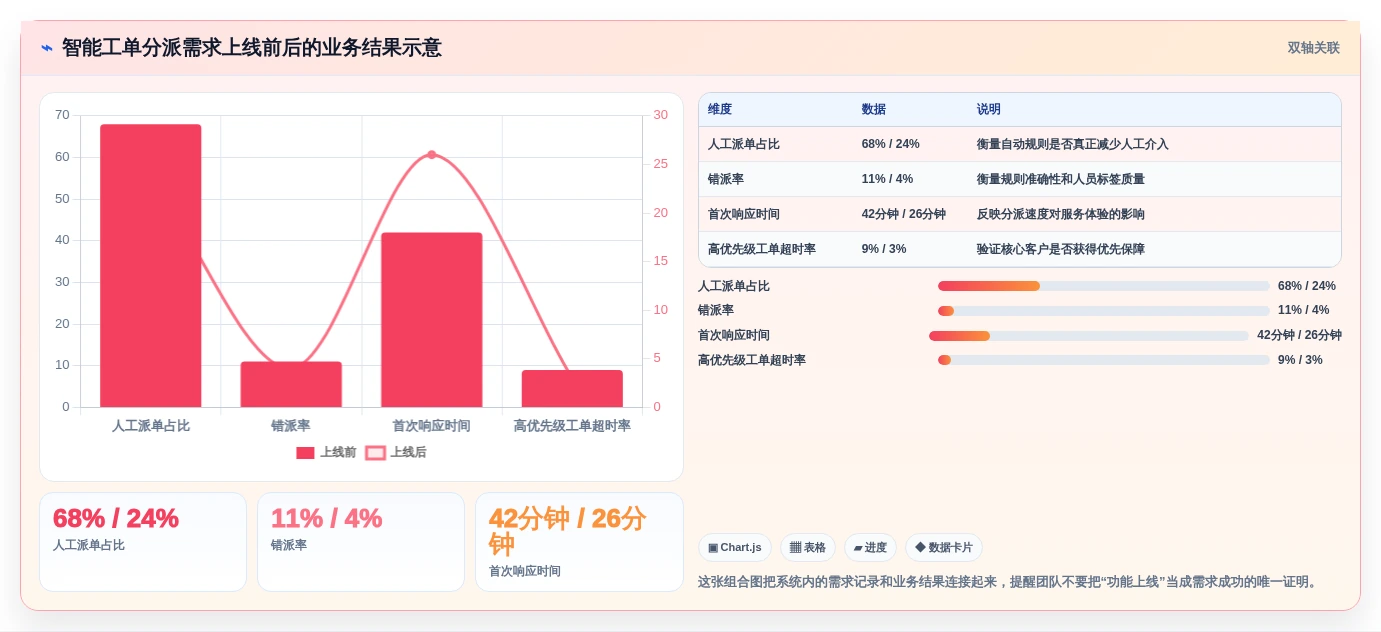Screen dimensions: 1381x632
Task: Select the Chart.js tag chip
Action: 735,547
